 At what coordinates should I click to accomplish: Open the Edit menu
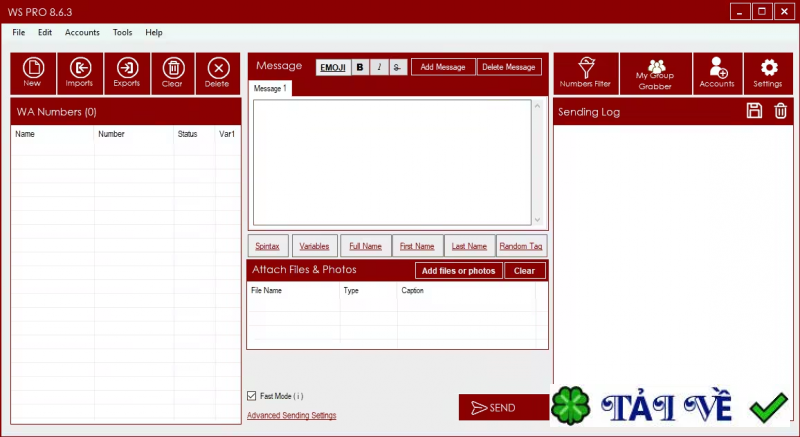[x=45, y=32]
